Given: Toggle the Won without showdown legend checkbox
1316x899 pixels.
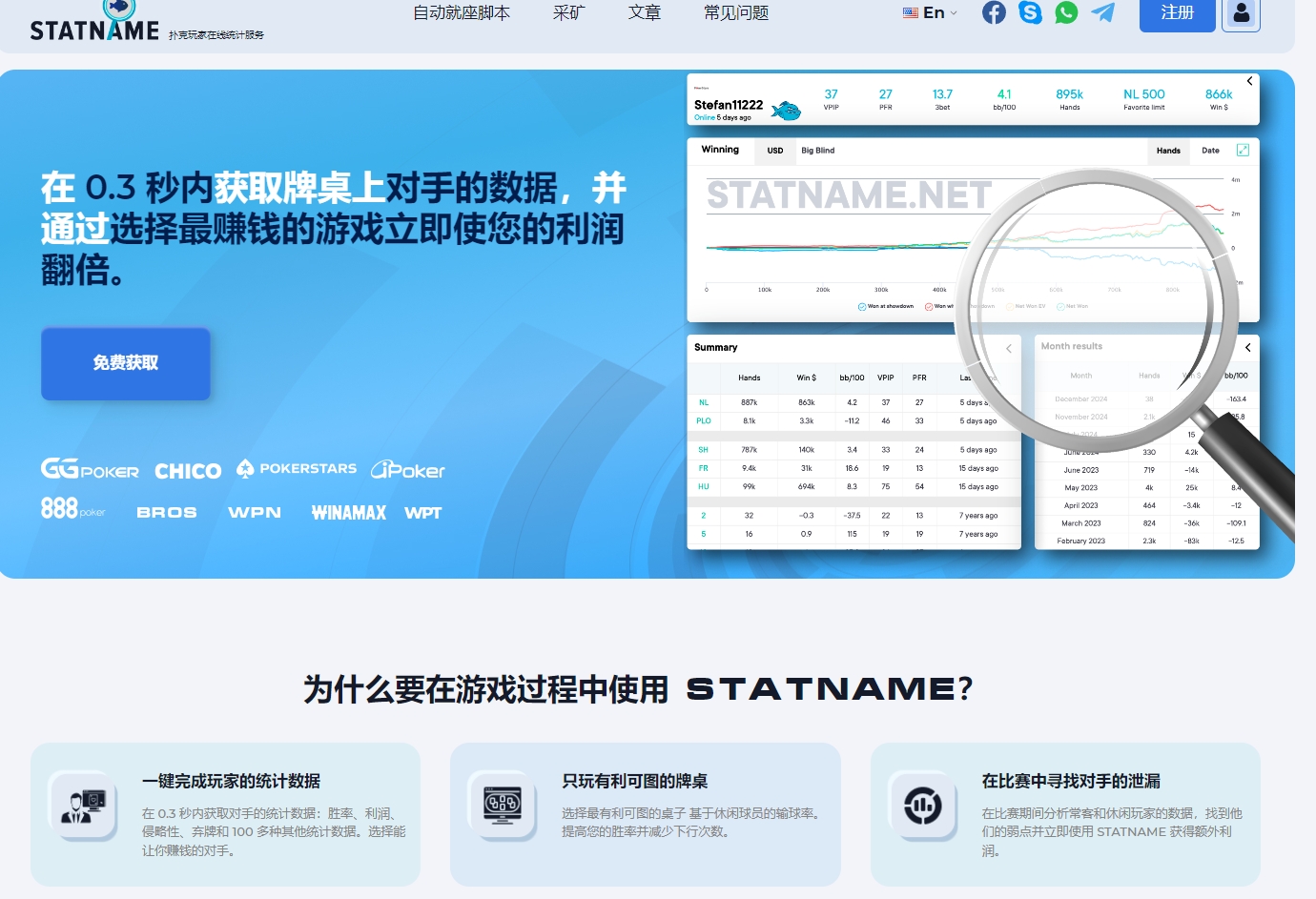Looking at the screenshot, I should point(929,307).
